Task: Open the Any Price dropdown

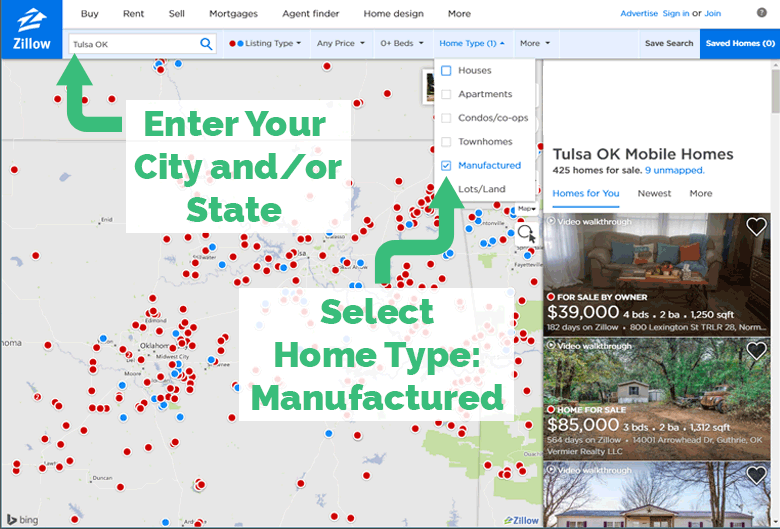Action: (x=341, y=43)
